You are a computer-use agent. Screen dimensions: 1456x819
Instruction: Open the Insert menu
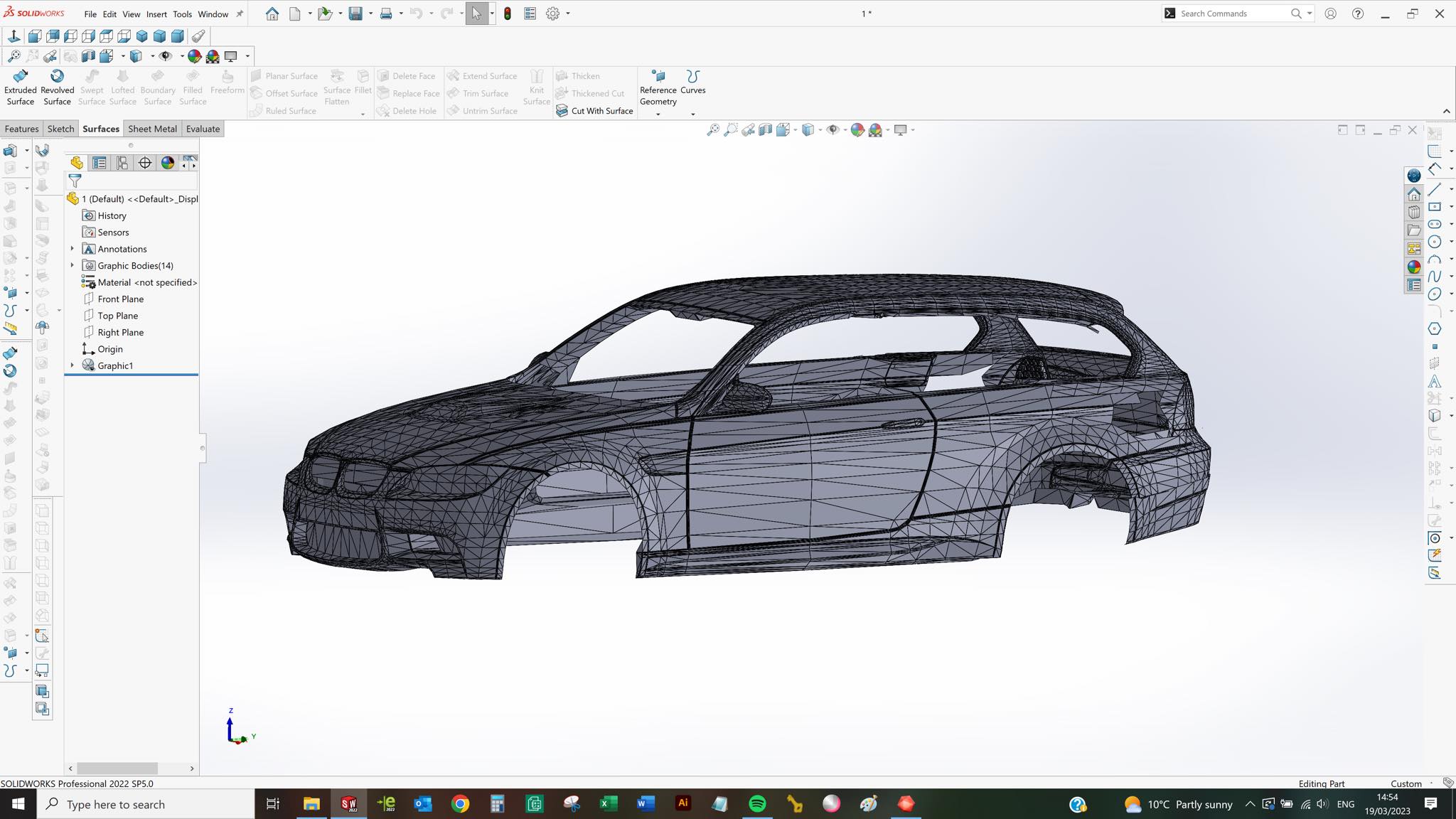156,14
